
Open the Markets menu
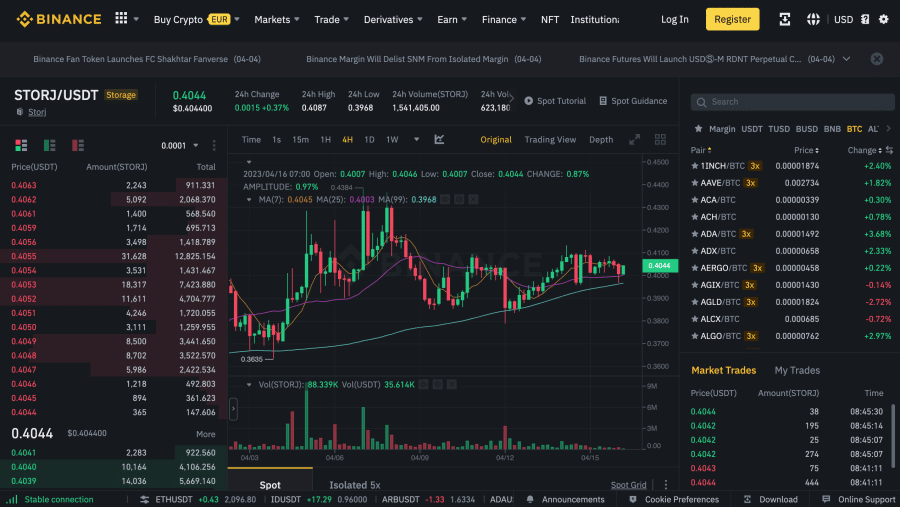277,19
